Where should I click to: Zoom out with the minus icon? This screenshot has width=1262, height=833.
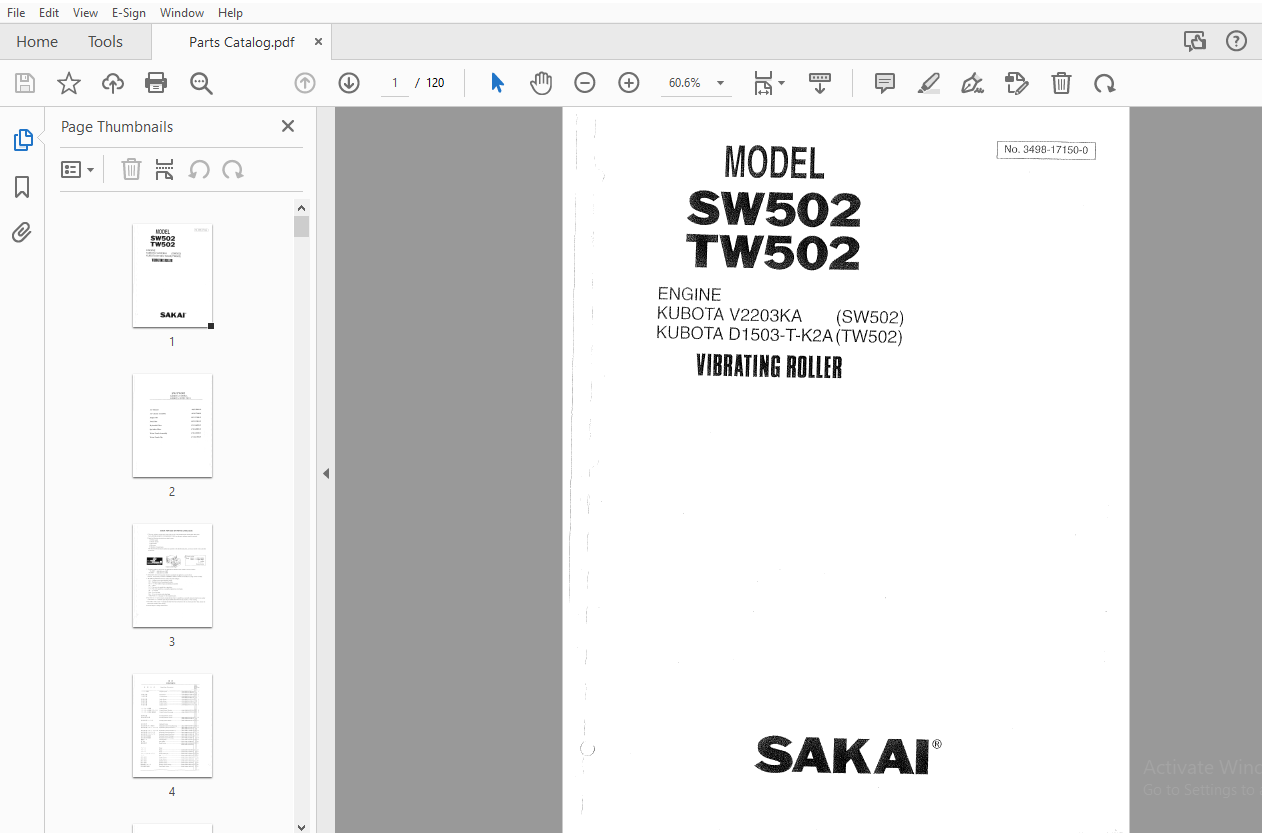pyautogui.click(x=585, y=83)
